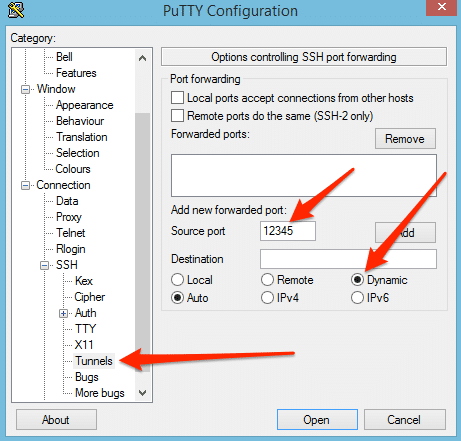
Task: Select the IPv4 radio option
Action: click(x=267, y=298)
